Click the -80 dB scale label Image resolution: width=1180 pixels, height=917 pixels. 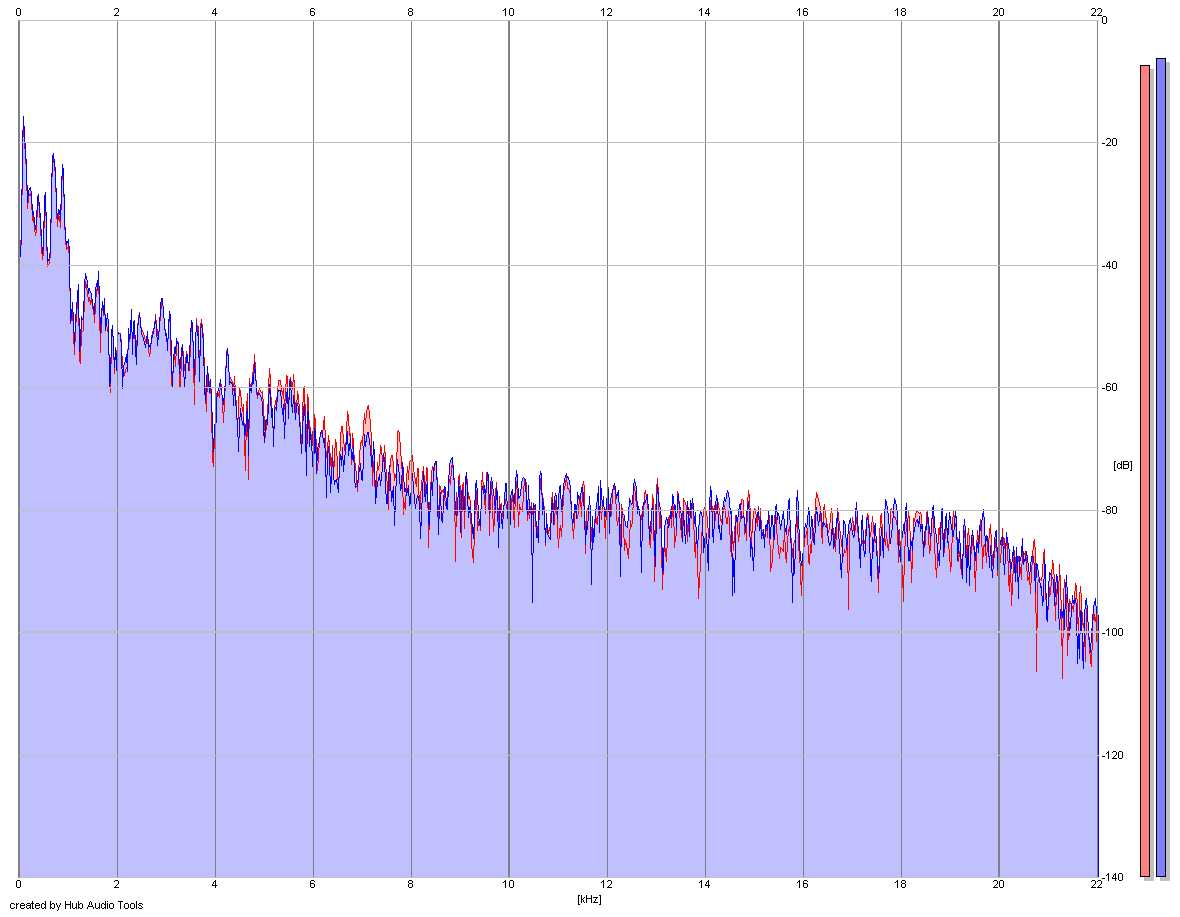(x=1109, y=510)
